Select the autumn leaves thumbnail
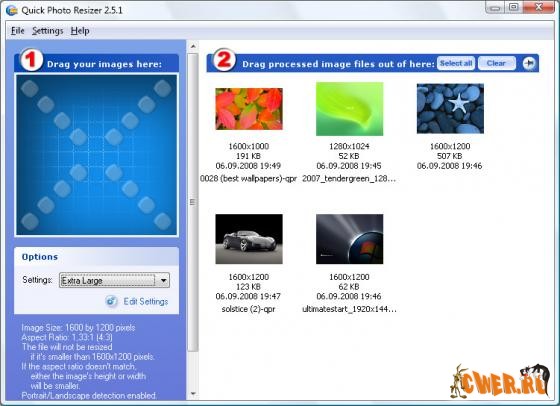Screen dimensions: 560x406 tap(249, 109)
